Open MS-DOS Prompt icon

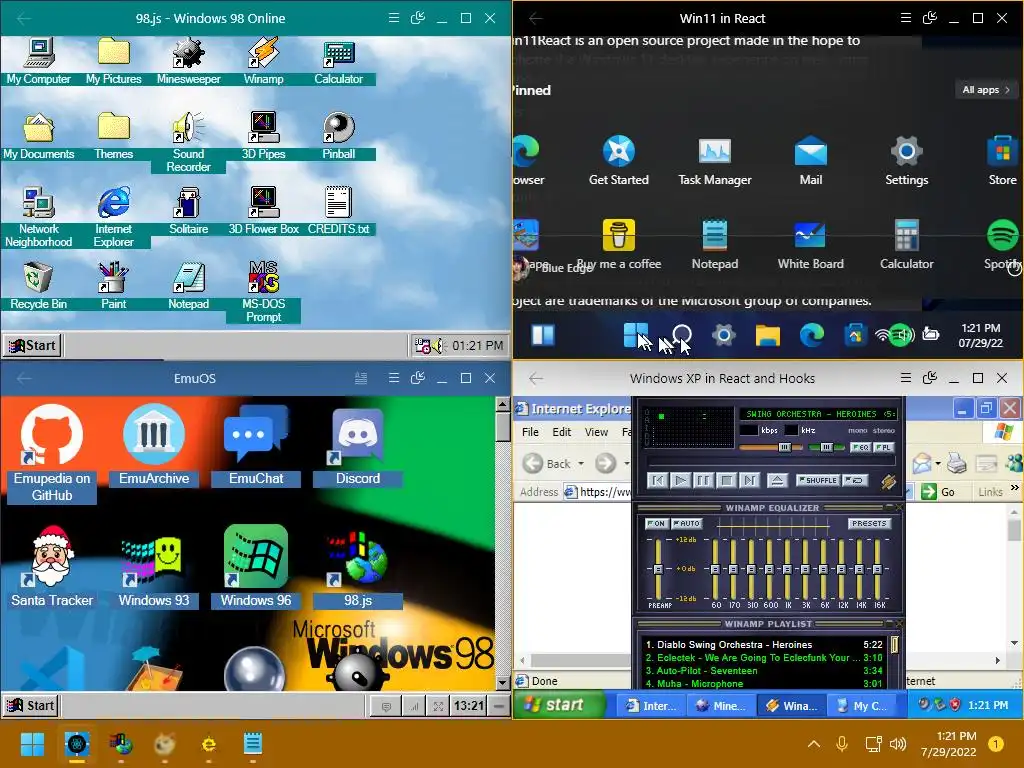point(263,292)
